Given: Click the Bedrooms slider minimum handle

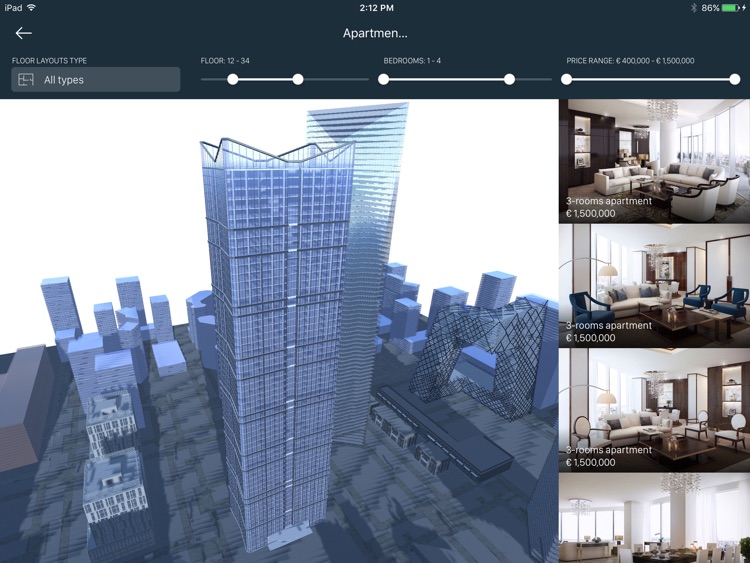Looking at the screenshot, I should point(383,79).
